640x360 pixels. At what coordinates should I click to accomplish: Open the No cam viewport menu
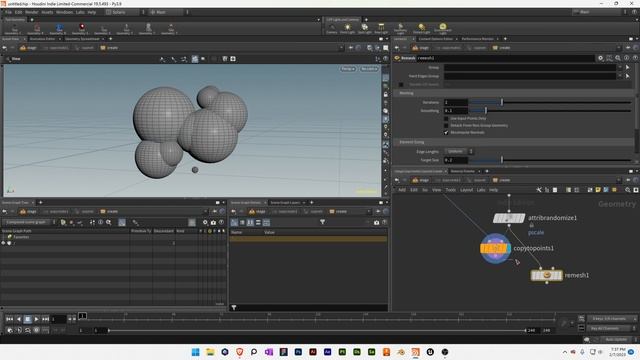click(369, 69)
